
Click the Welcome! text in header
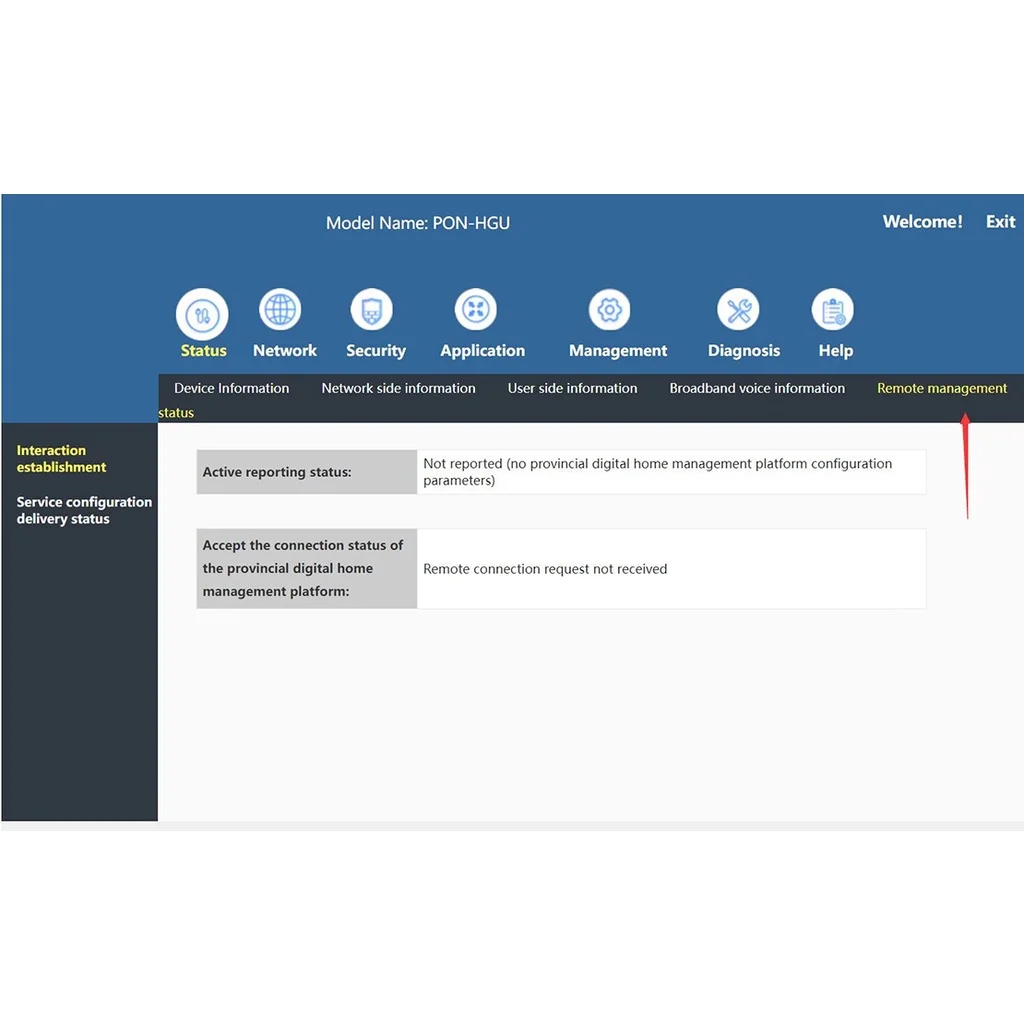[922, 222]
